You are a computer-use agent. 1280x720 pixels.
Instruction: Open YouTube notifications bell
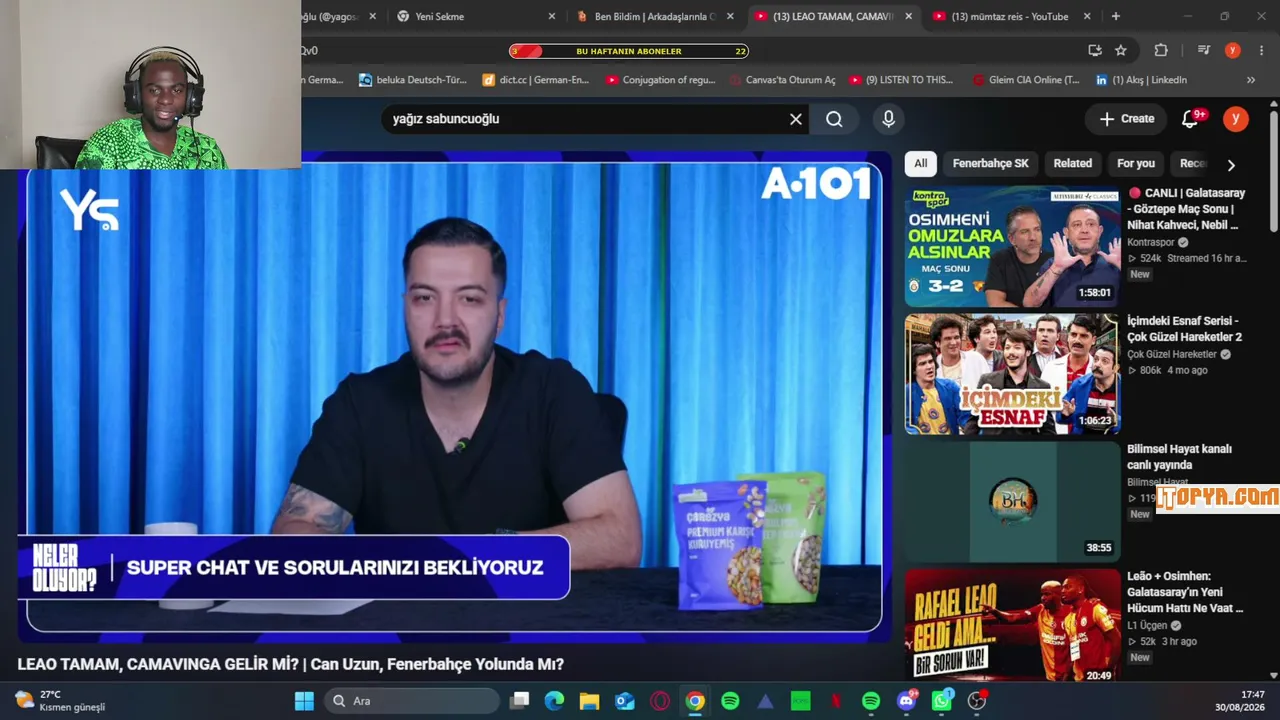(x=1190, y=119)
